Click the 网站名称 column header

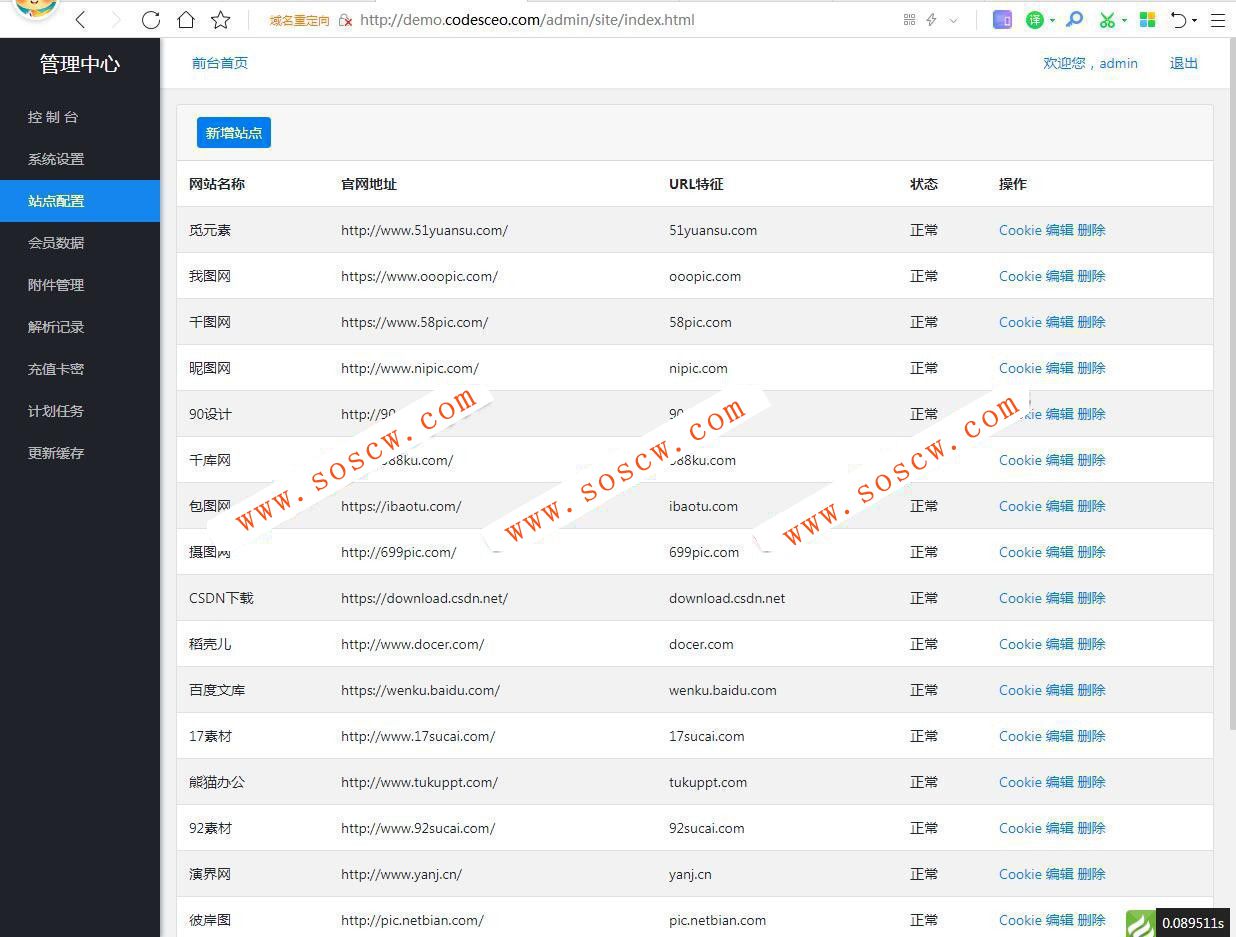[217, 184]
